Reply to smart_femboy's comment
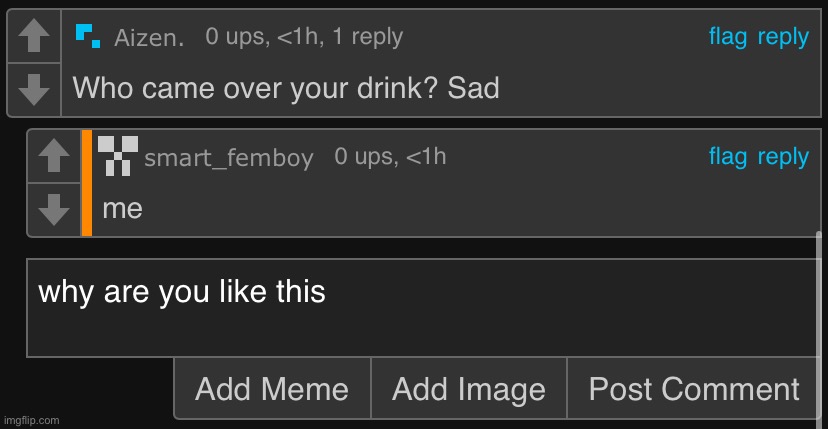 (x=783, y=156)
